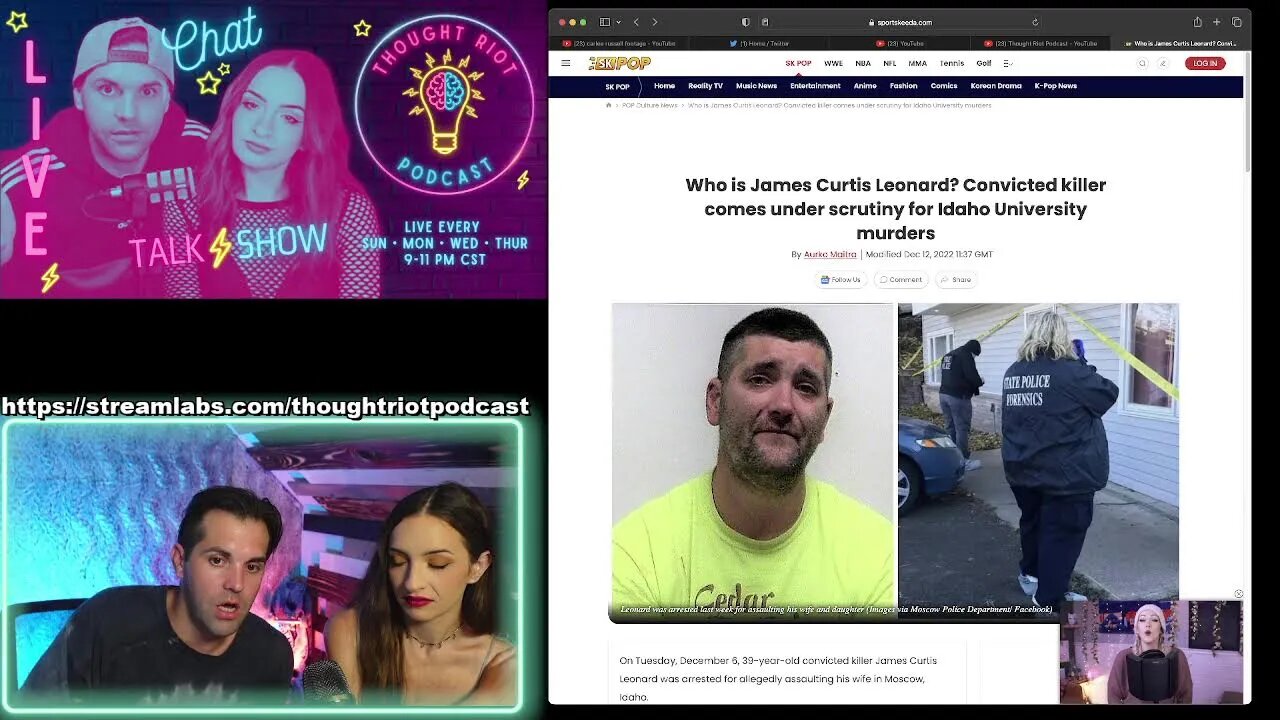Viewport: 1280px width, 720px height.
Task: Go back in Safari history
Action: click(636, 22)
